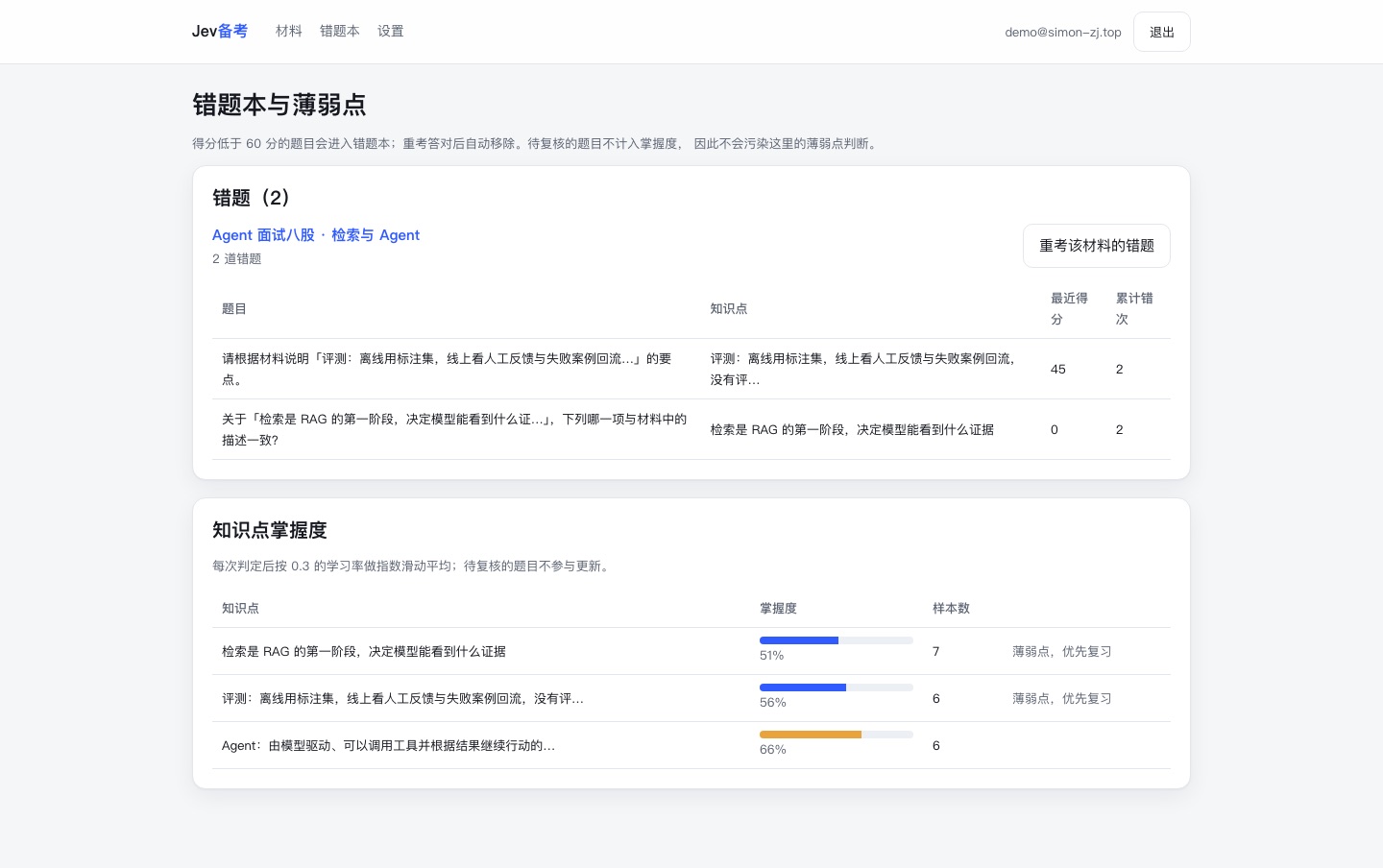This screenshot has width=1383, height=868.
Task: Click the 评测 row in the 掌握度 table
Action: [691, 698]
